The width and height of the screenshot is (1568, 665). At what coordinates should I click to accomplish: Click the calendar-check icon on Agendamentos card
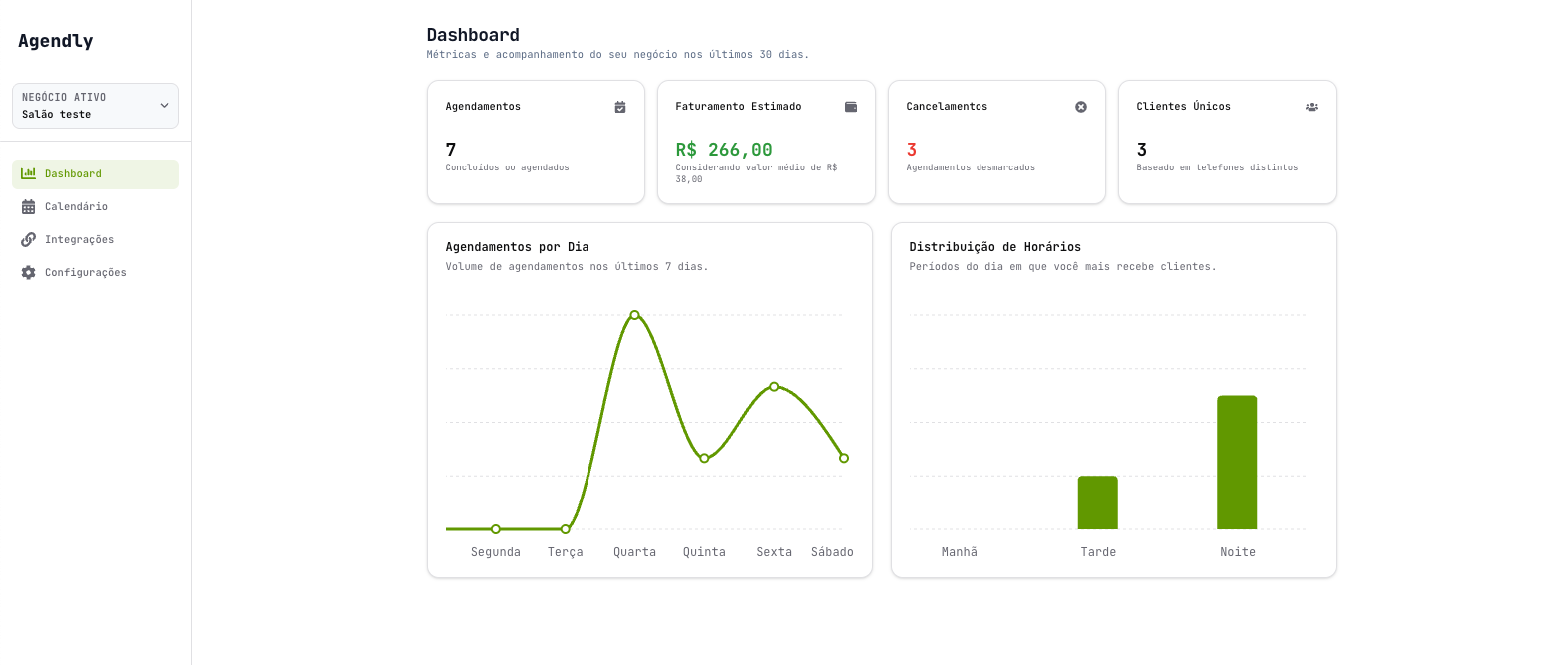pyautogui.click(x=620, y=107)
